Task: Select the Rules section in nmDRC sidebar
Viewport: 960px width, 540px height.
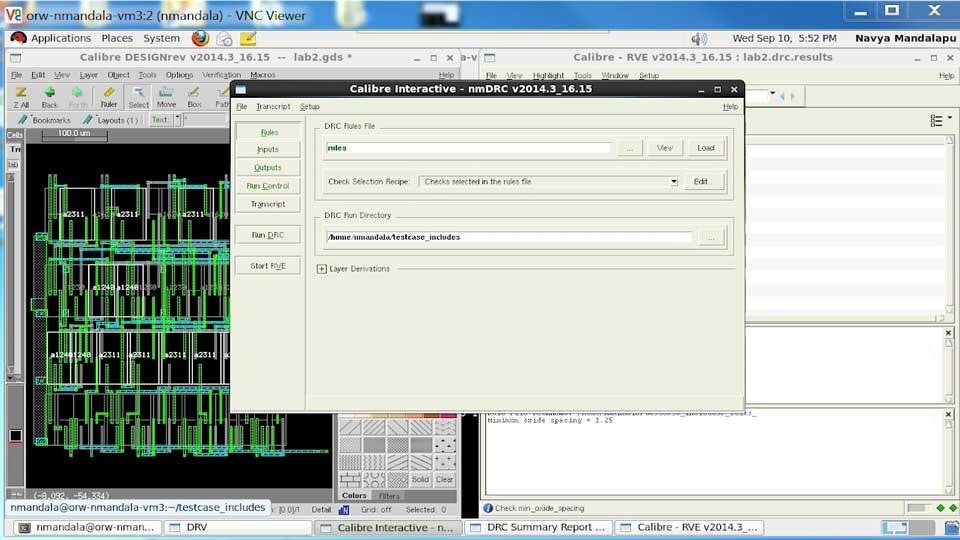Action: [x=269, y=132]
